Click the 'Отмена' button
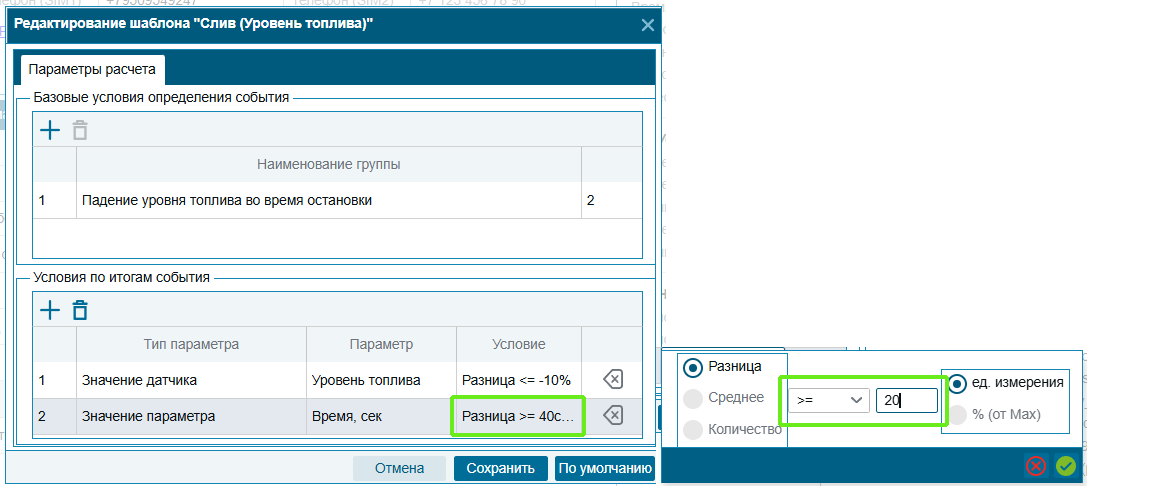The image size is (1150, 486). point(400,468)
